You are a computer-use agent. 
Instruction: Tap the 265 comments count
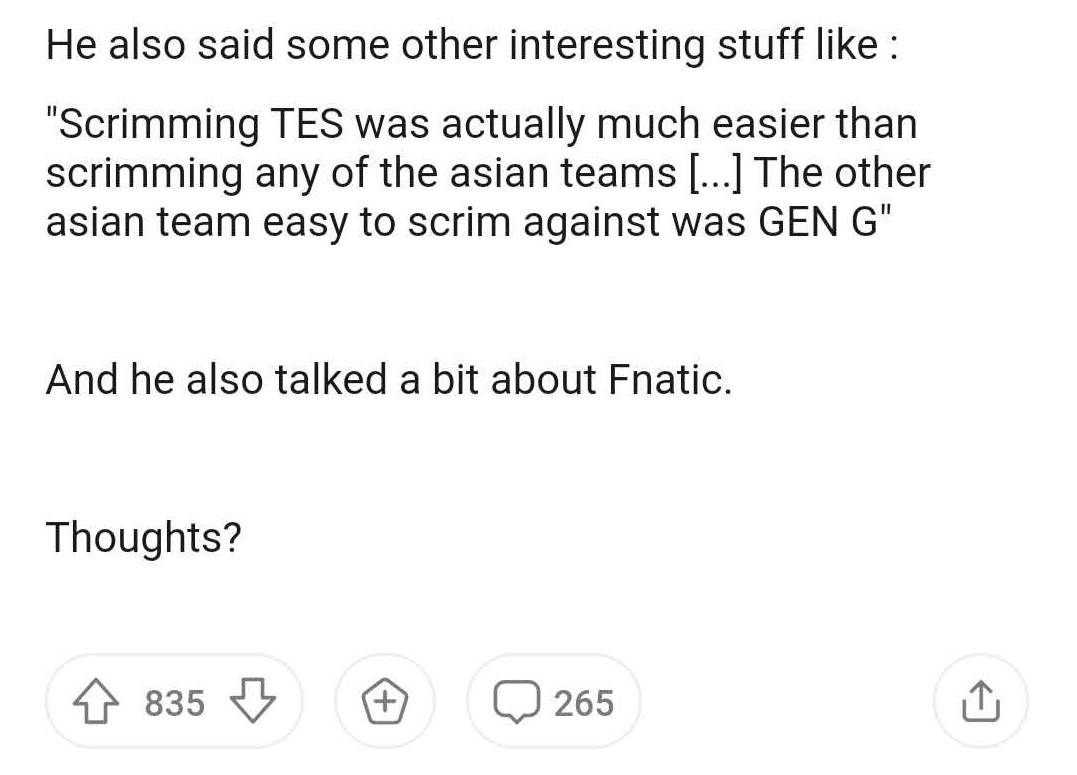point(584,703)
